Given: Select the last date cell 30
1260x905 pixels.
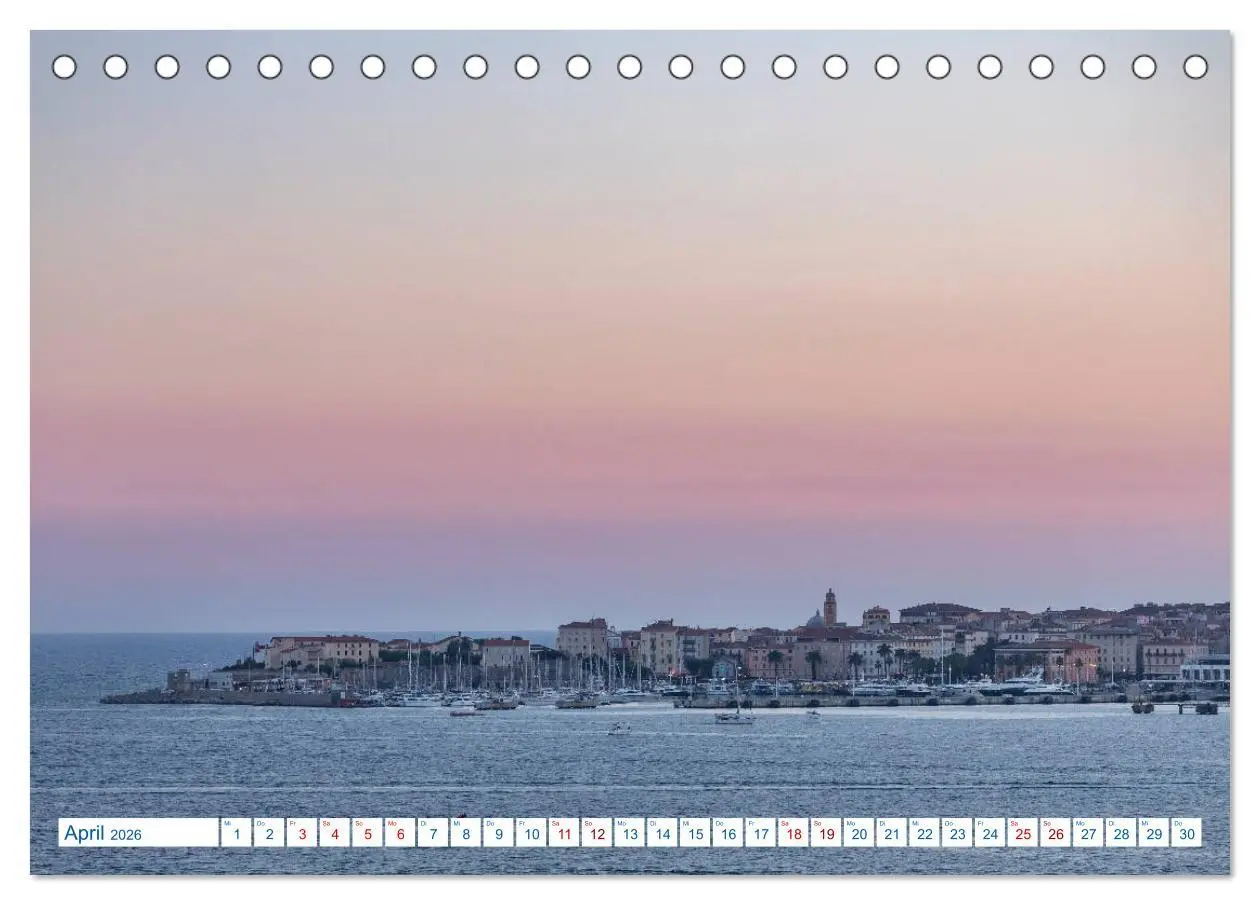Looking at the screenshot, I should point(1186,833).
